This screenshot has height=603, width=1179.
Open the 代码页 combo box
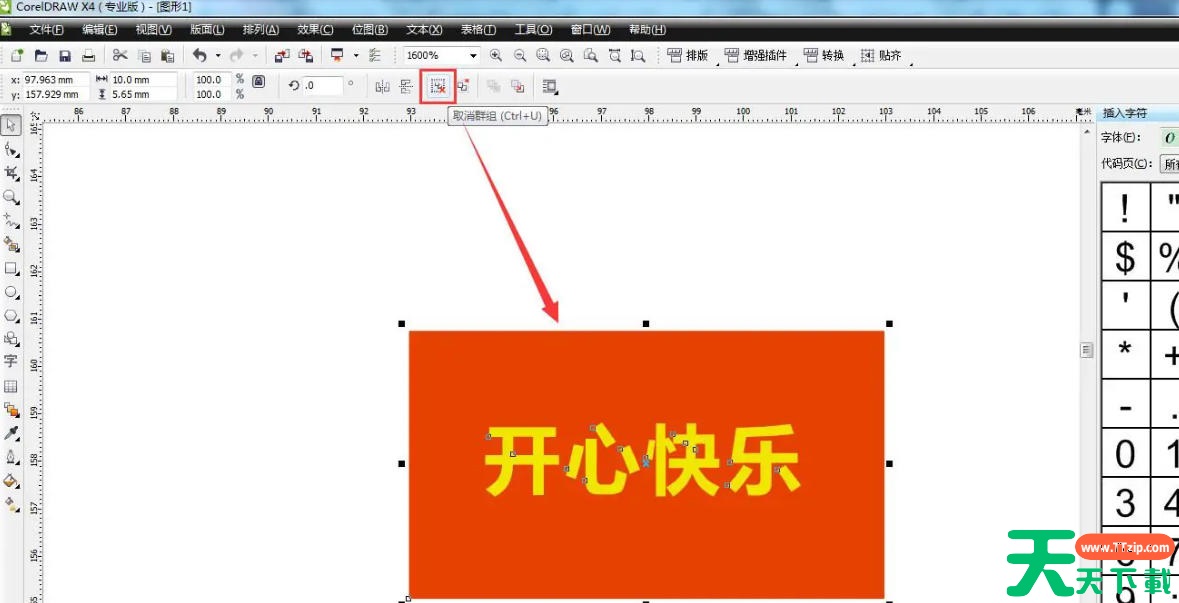click(1168, 164)
